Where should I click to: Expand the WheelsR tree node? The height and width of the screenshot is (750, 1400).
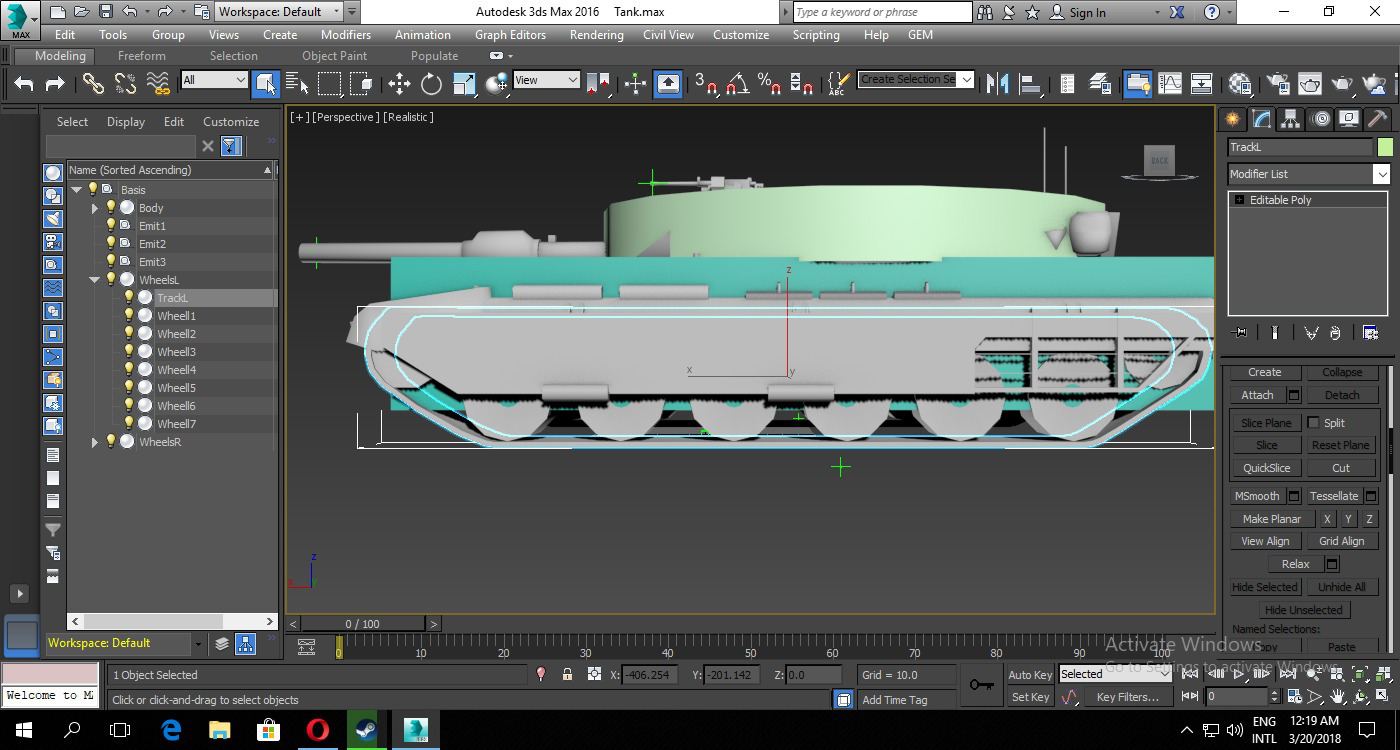95,442
